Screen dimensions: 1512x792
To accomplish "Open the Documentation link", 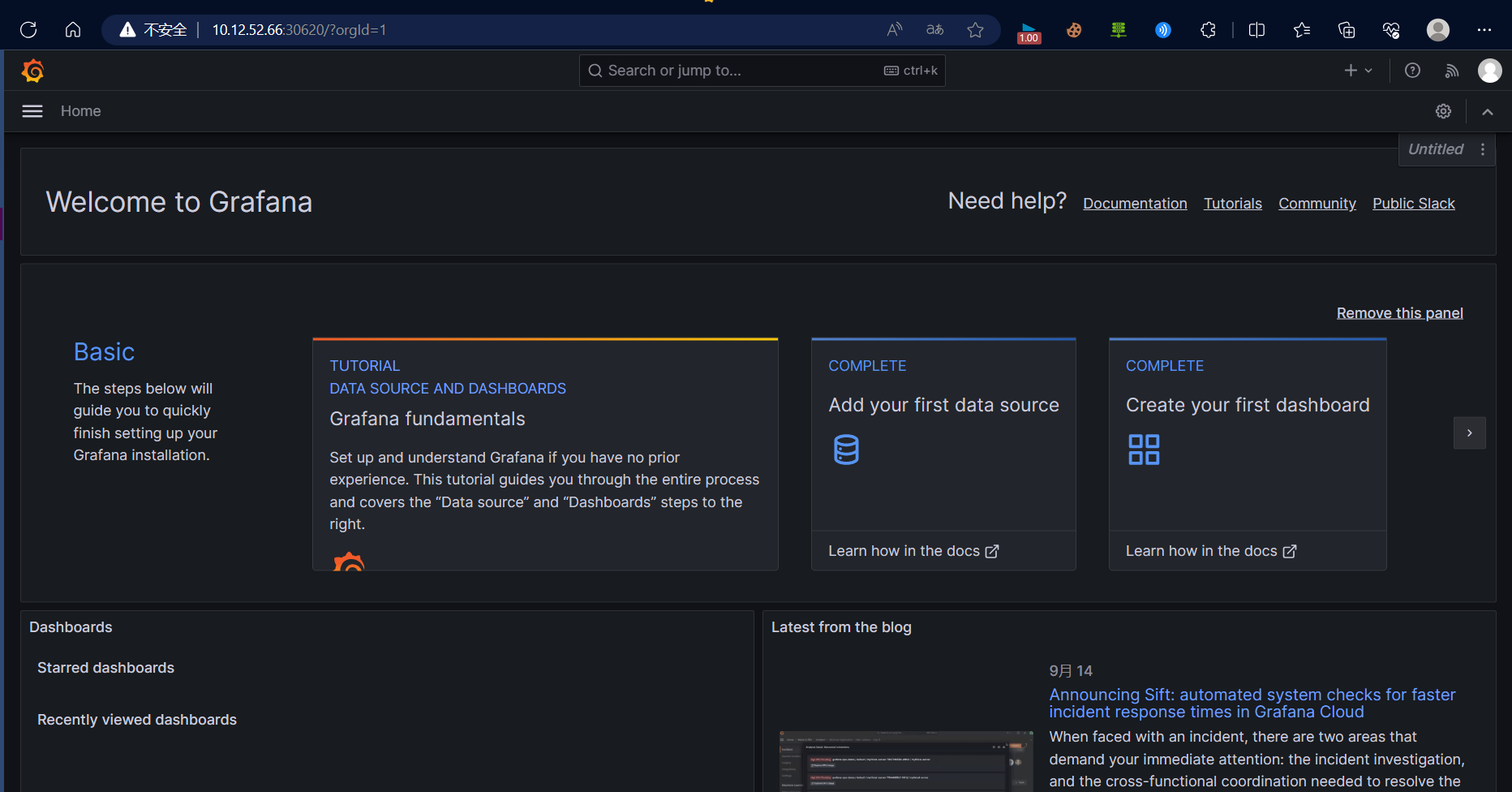I will tap(1135, 204).
